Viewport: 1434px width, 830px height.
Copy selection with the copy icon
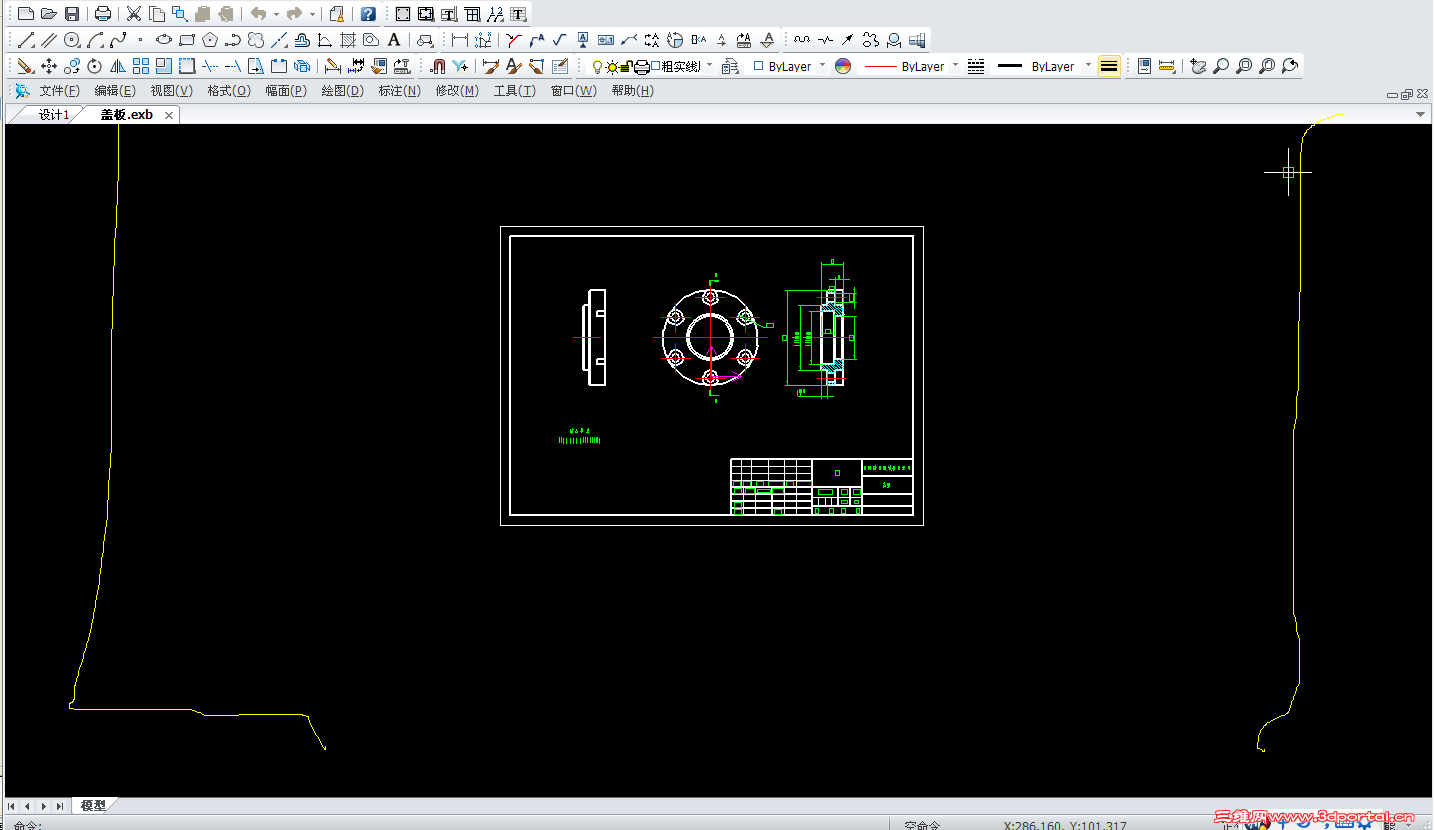[x=157, y=14]
